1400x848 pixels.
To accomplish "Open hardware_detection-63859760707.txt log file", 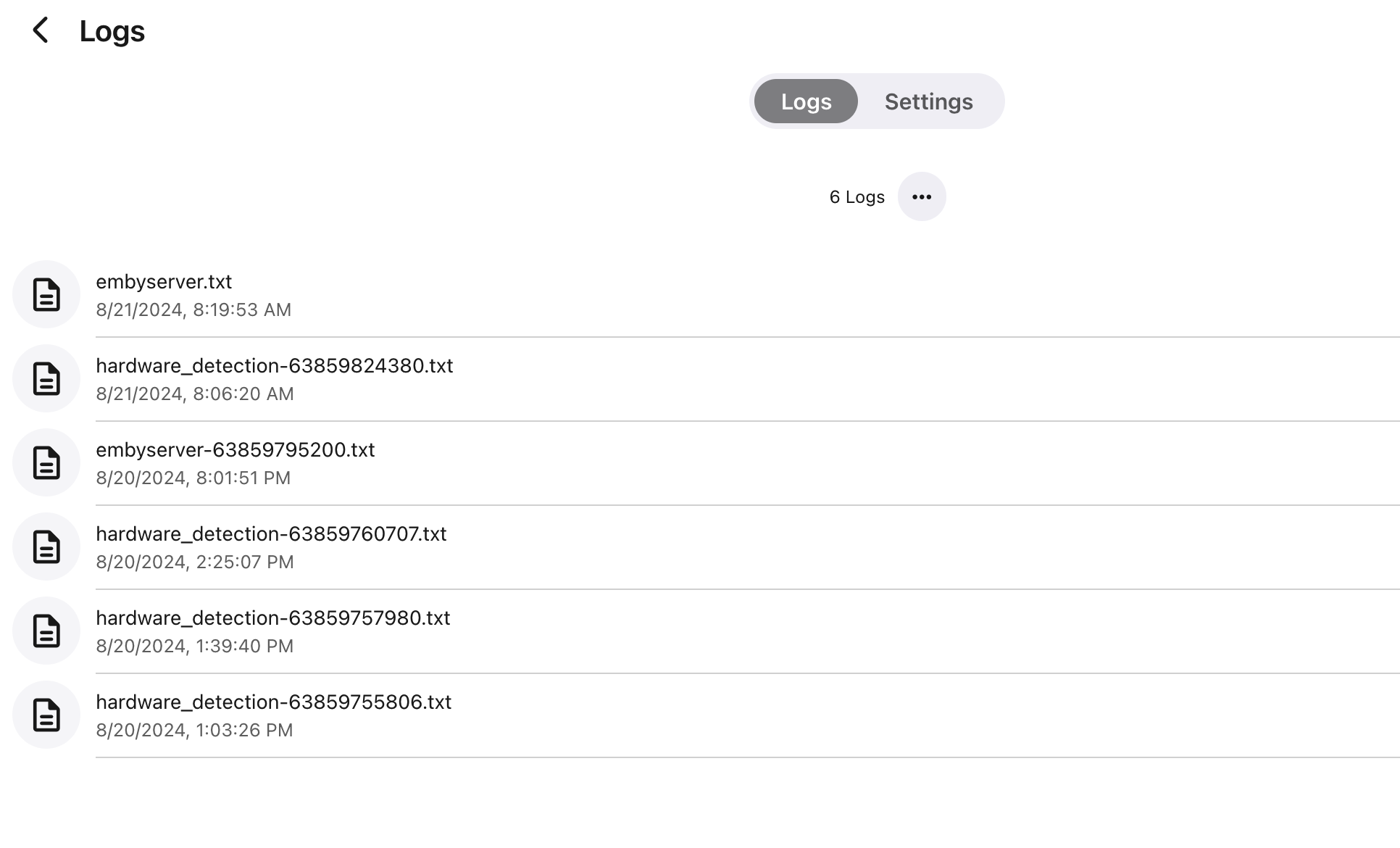I will pos(271,534).
